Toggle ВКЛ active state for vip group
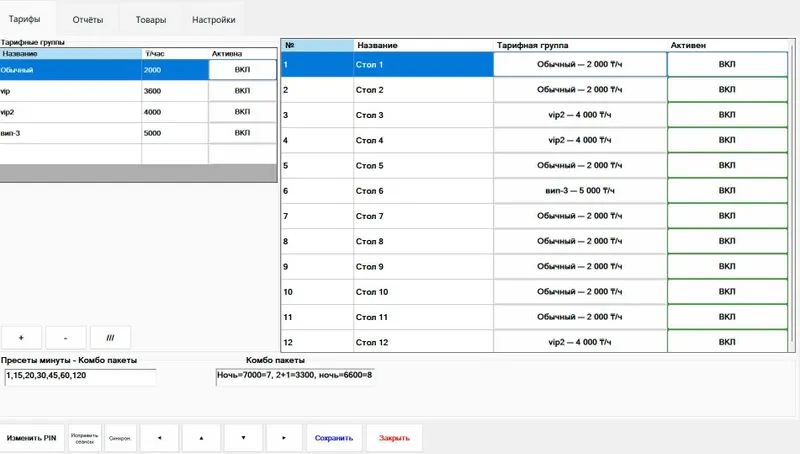This screenshot has height=454, width=800. point(242,91)
